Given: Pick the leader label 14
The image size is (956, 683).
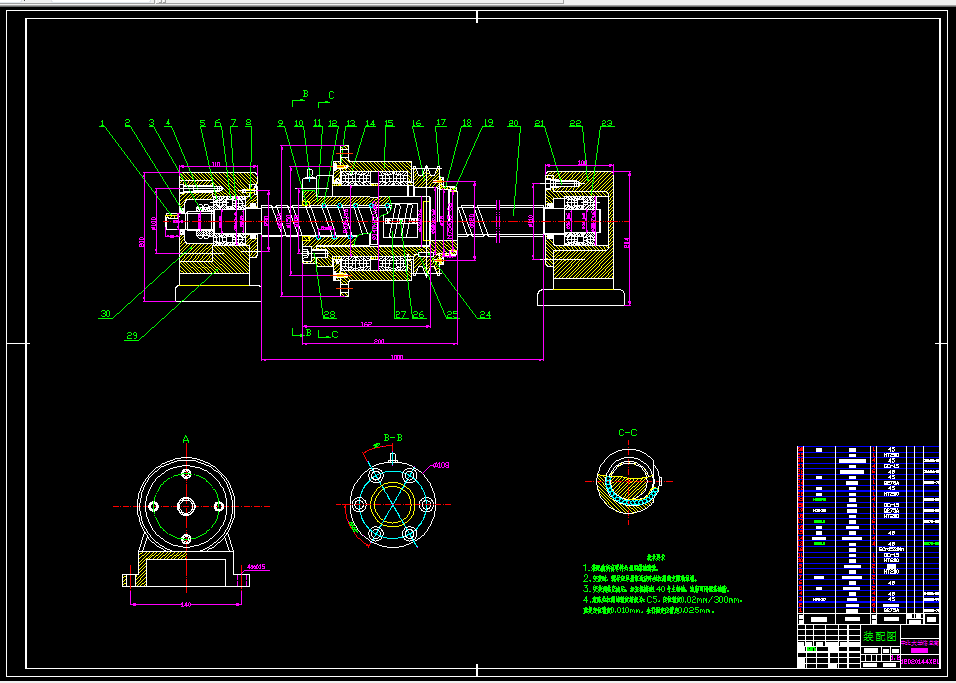Looking at the screenshot, I should point(370,123).
